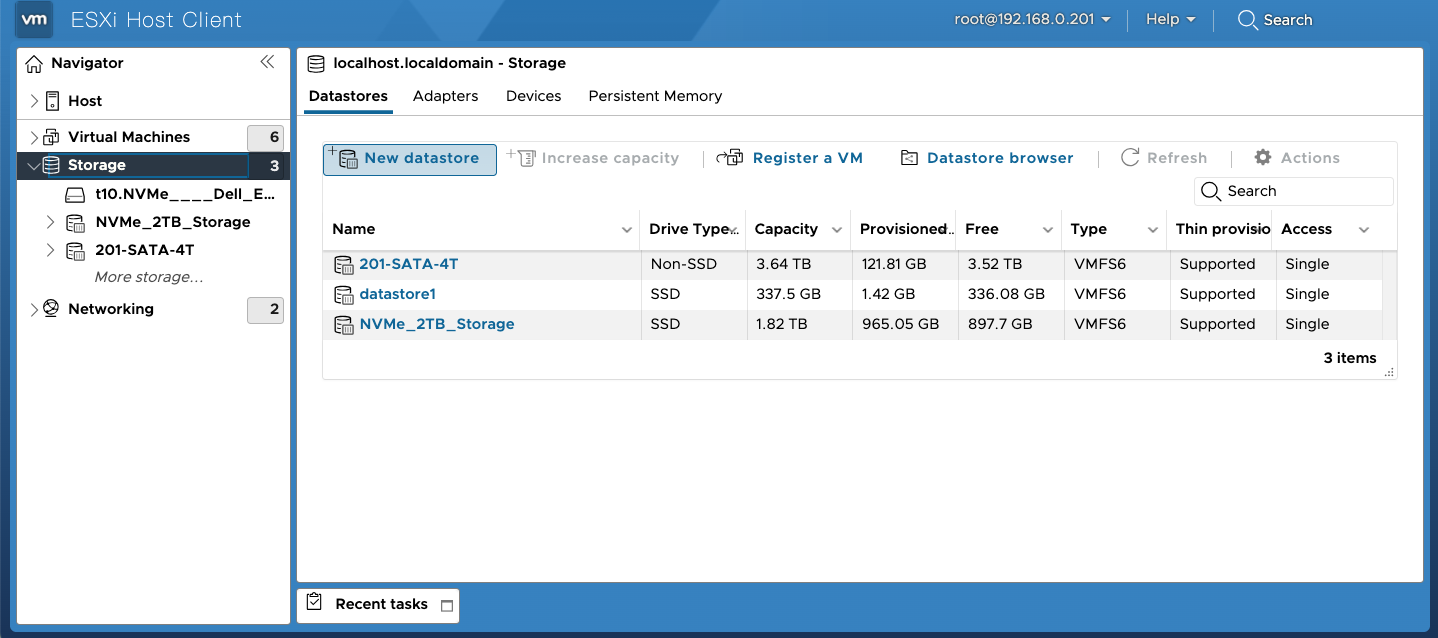Click the Networking globe icon in Navigator
Screen dimensions: 1438x638
click(51, 309)
